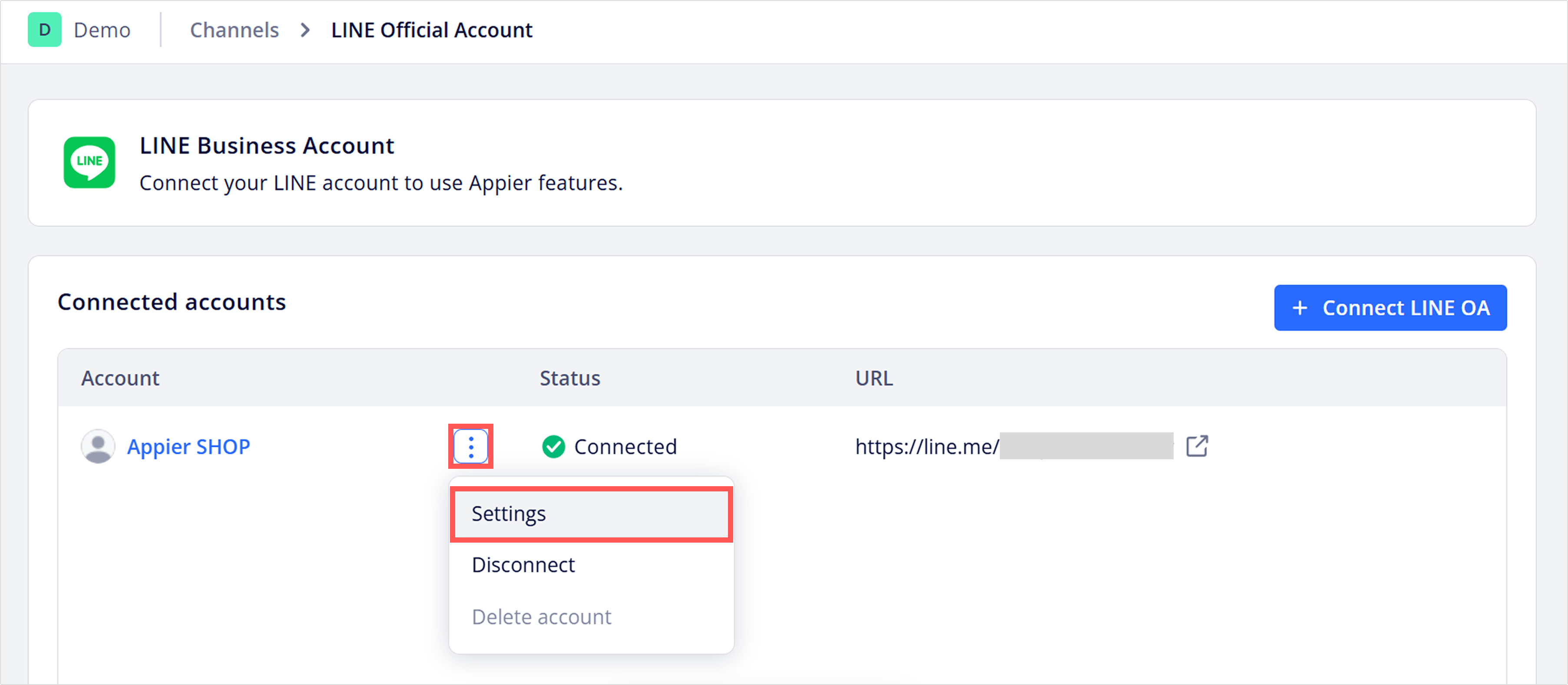
Task: Click the breadcrumb chevron after Channels
Action: point(306,30)
